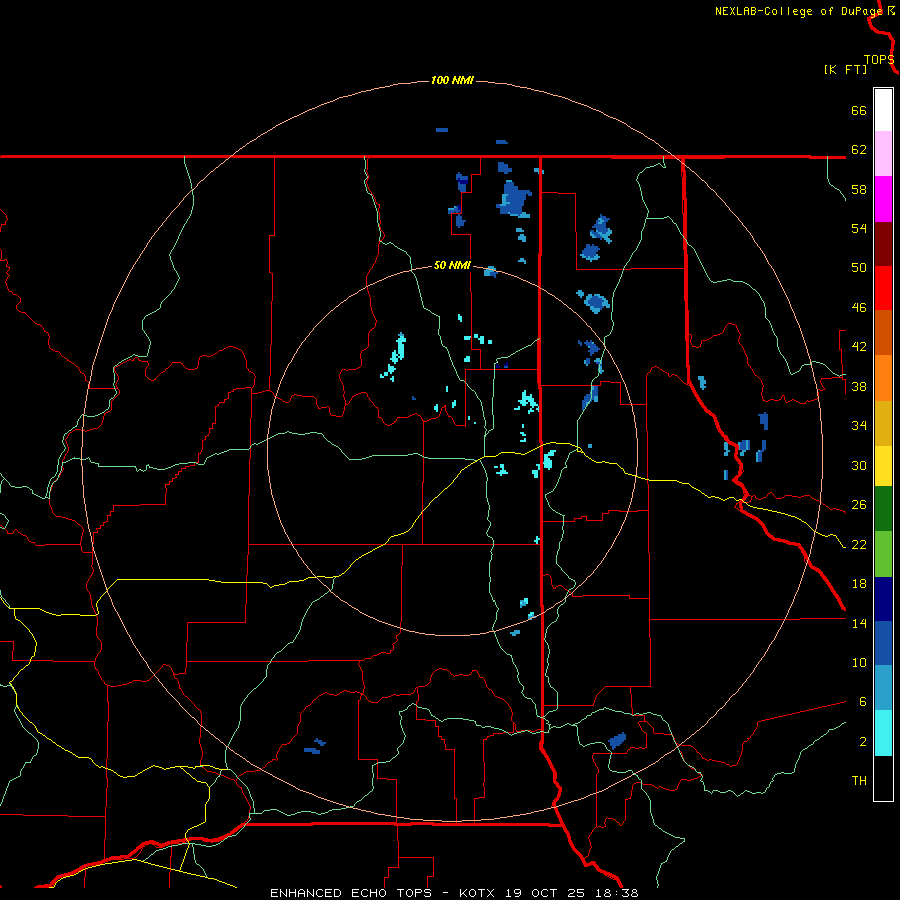Click the "18:38" timestamp in the caption
Screen dimensions: 900x900
[x=618, y=893]
